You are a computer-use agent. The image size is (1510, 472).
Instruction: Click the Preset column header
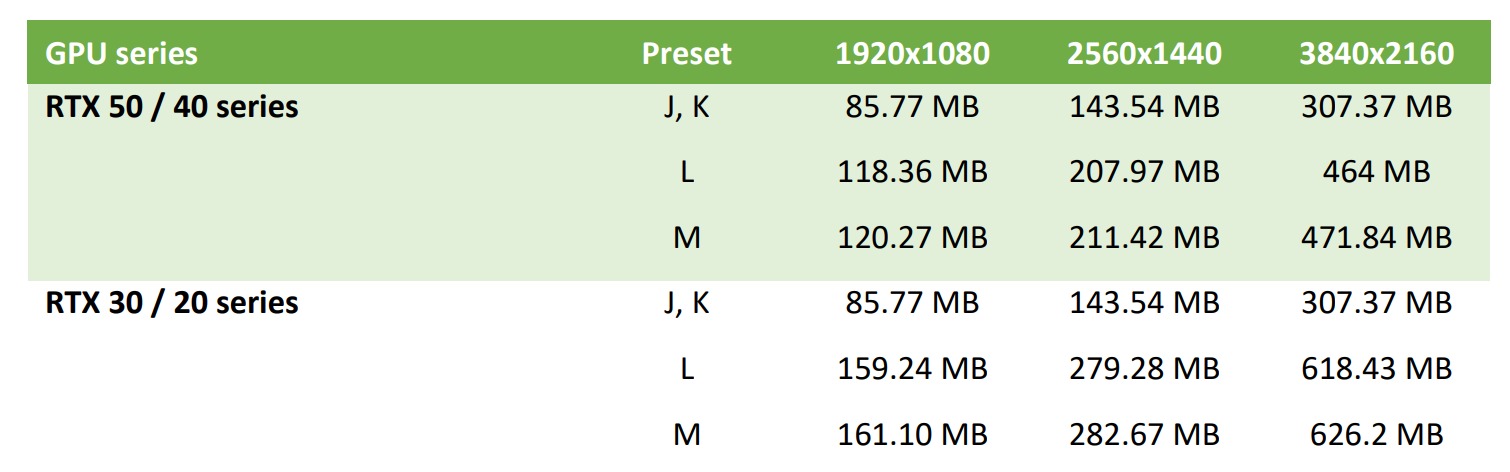coord(686,53)
